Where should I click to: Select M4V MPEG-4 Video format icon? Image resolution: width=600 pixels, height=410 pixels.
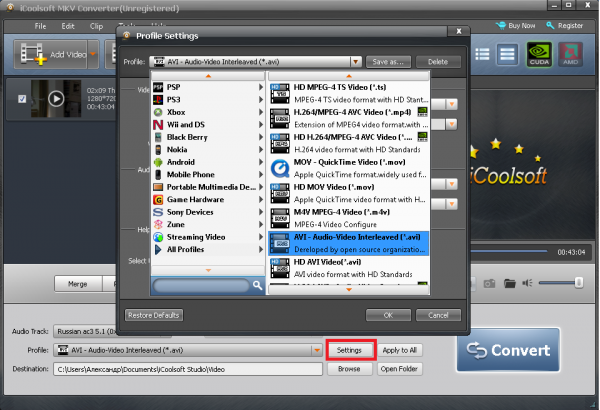[280, 218]
